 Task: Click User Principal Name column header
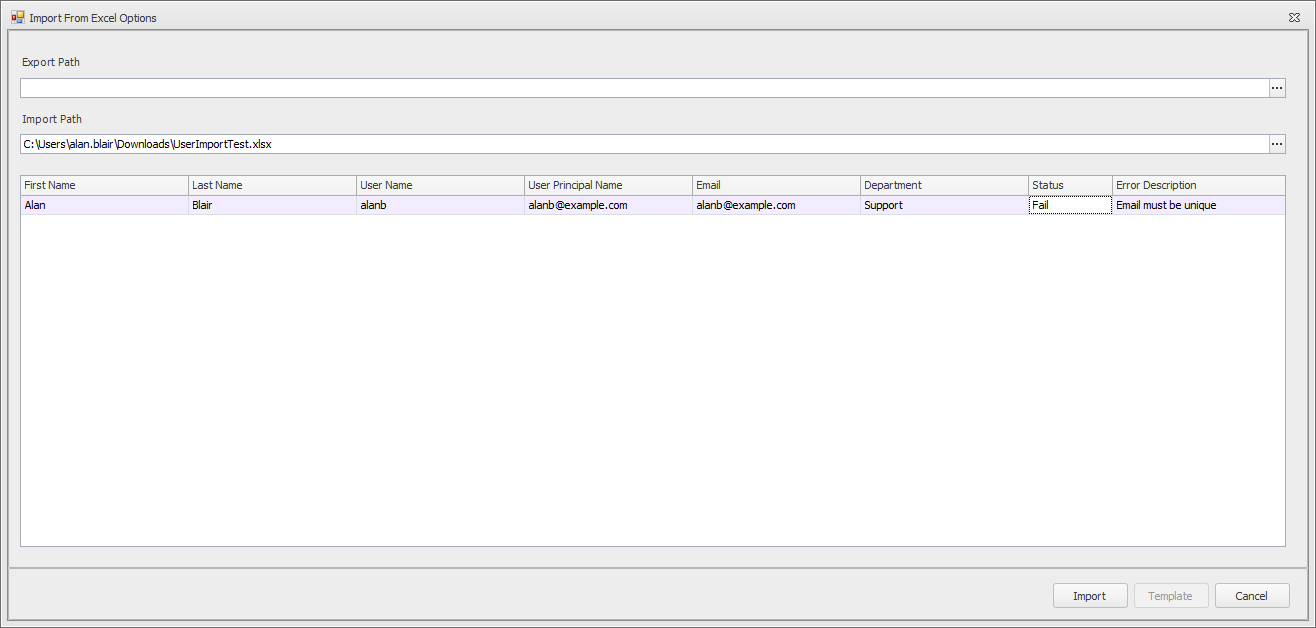click(x=609, y=185)
